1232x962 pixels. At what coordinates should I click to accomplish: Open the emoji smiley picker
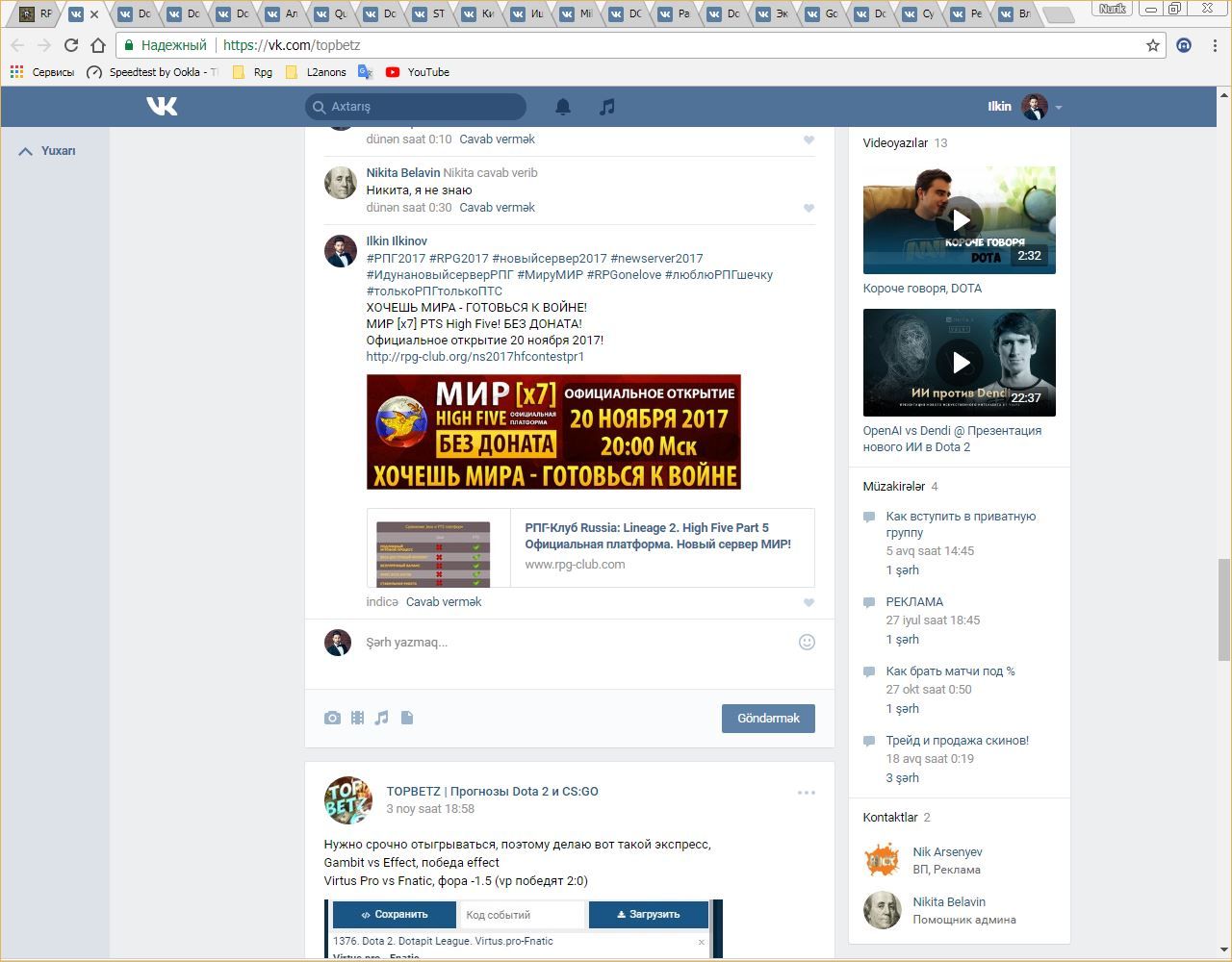807,642
